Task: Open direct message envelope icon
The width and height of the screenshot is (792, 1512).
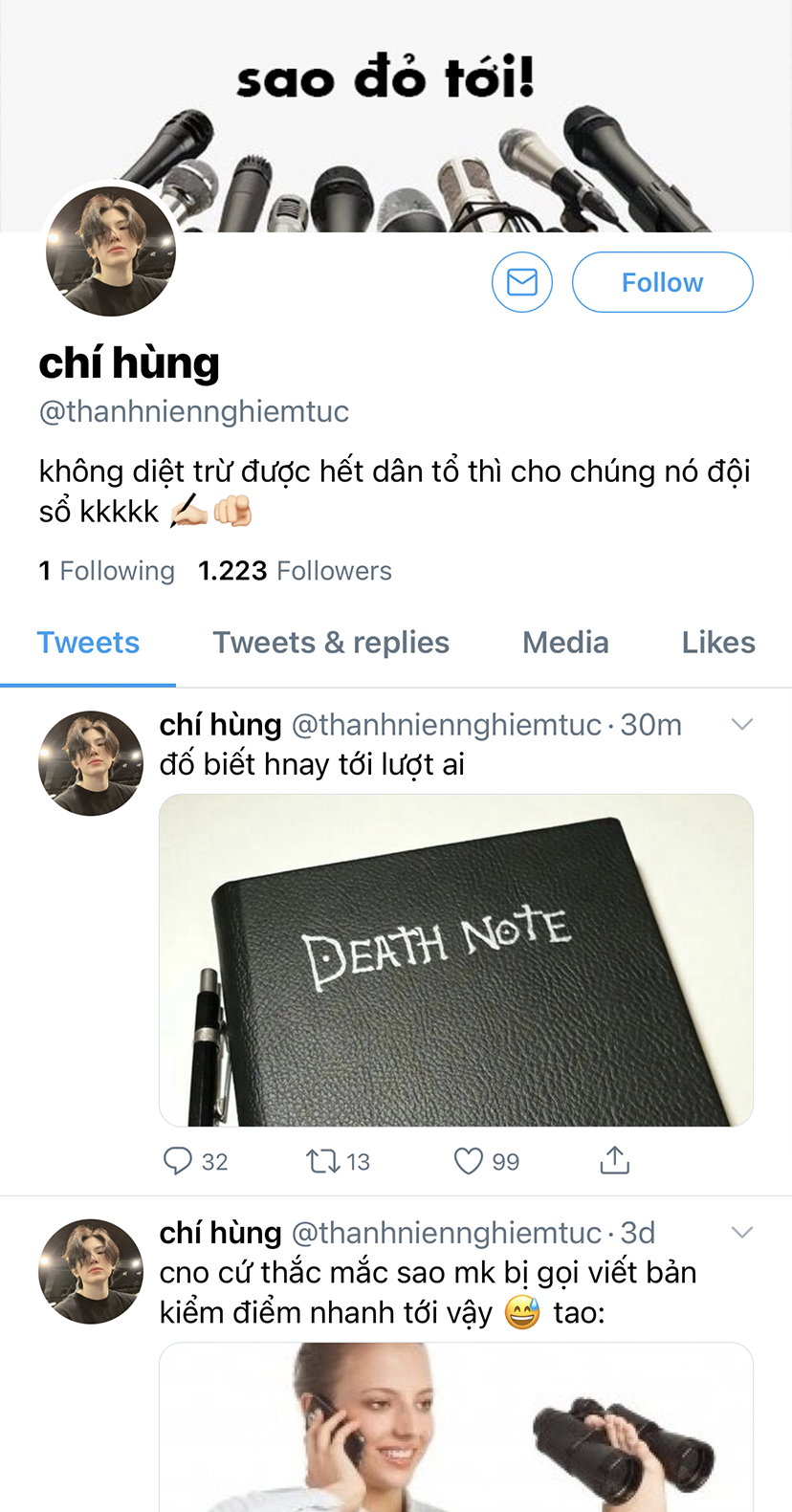Action: click(x=522, y=282)
